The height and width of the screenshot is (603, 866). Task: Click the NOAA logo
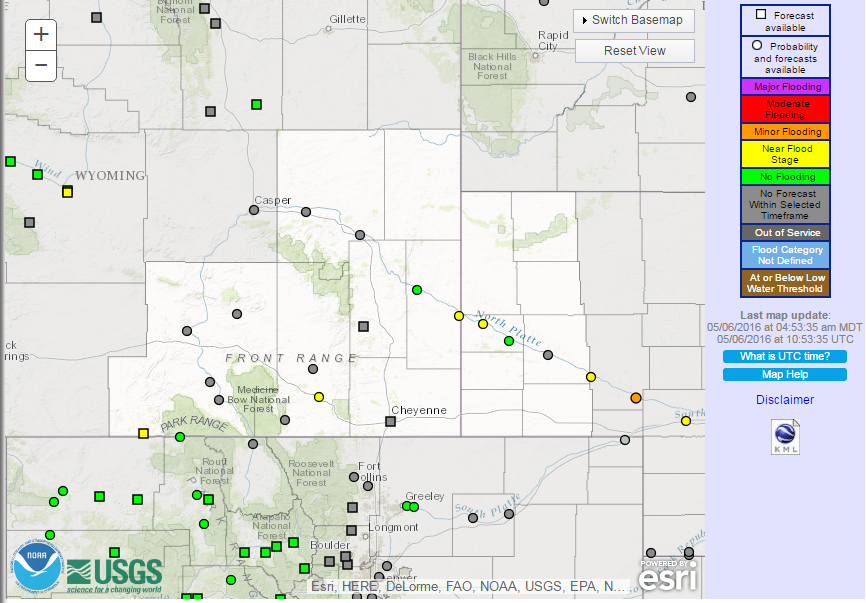[37, 567]
